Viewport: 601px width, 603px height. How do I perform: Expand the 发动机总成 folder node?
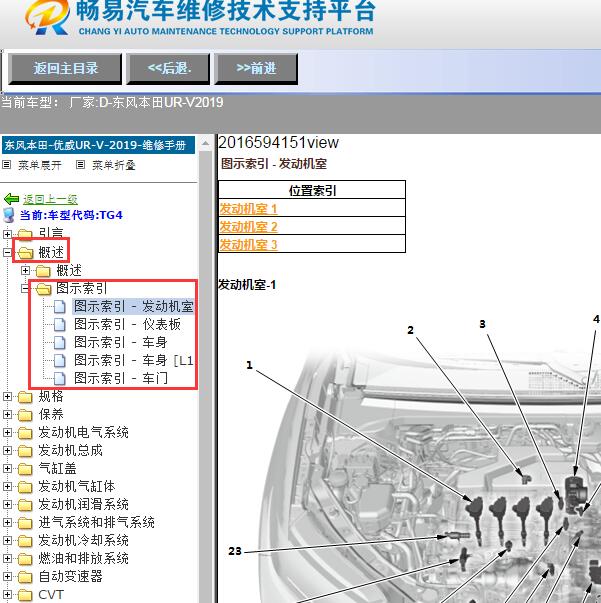7,450
